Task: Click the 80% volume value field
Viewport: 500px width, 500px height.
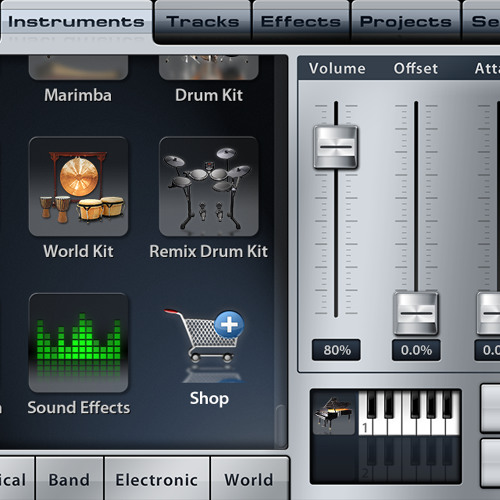Action: [336, 350]
